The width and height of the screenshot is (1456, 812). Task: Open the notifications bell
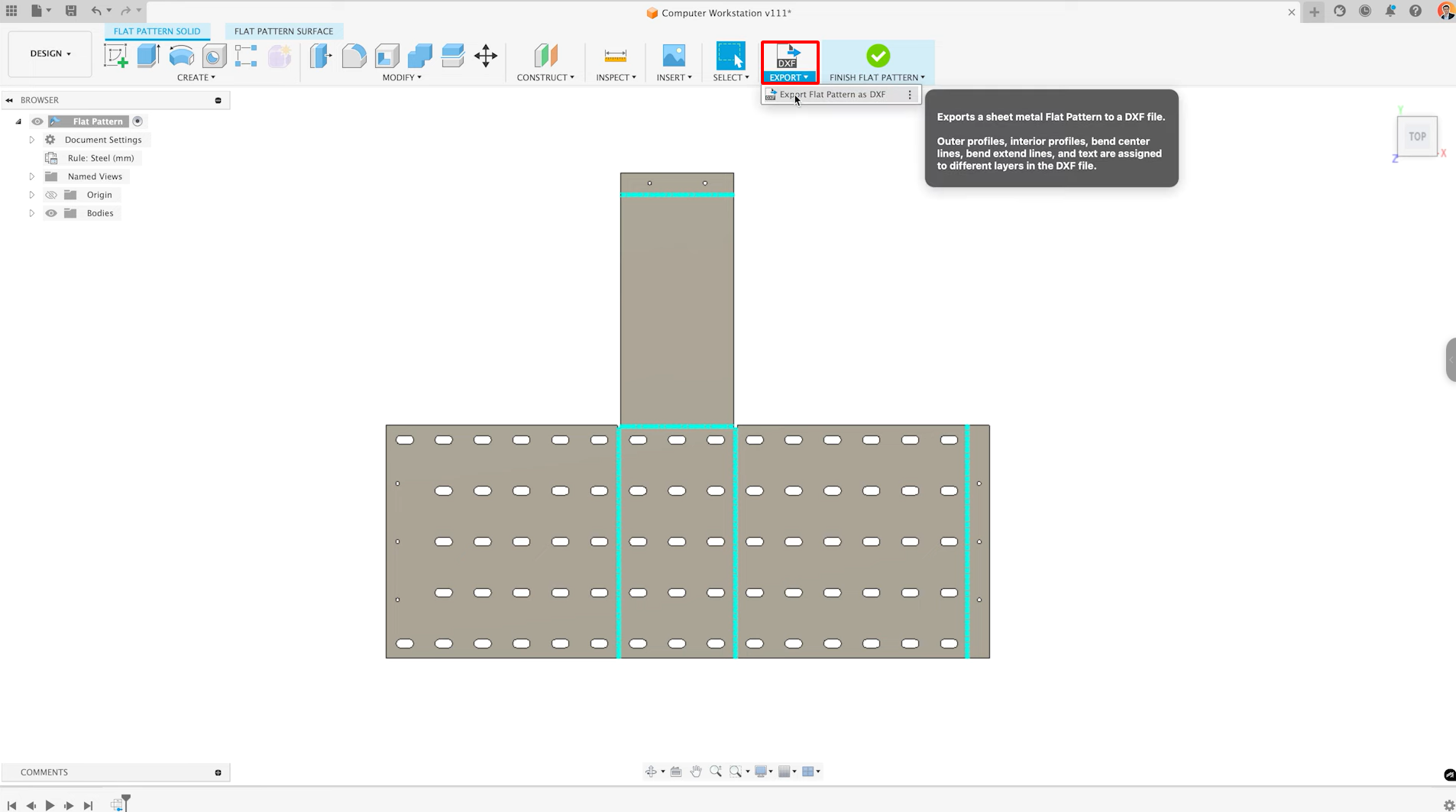pos(1390,11)
